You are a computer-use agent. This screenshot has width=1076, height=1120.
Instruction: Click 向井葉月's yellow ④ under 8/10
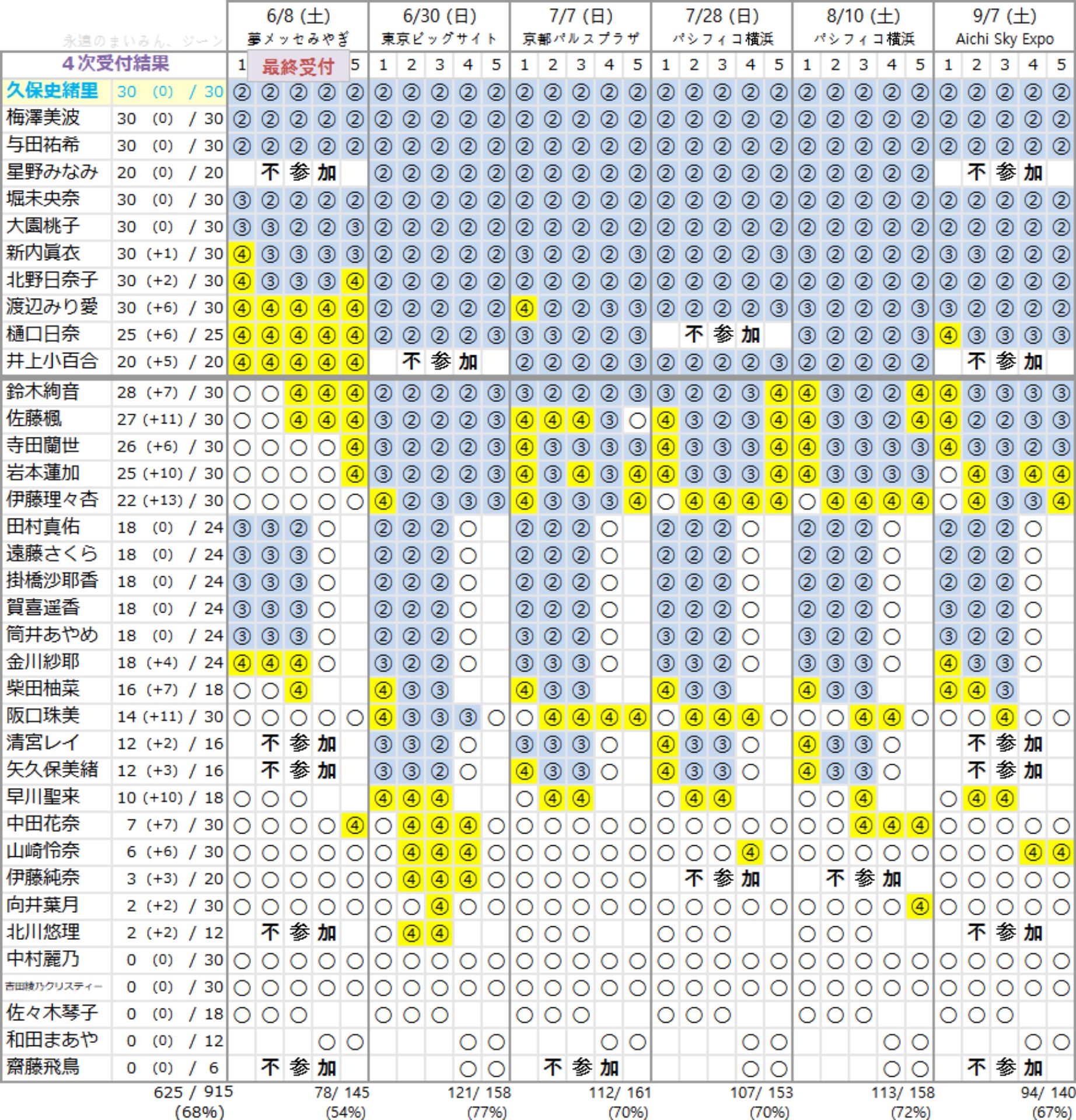tap(920, 907)
